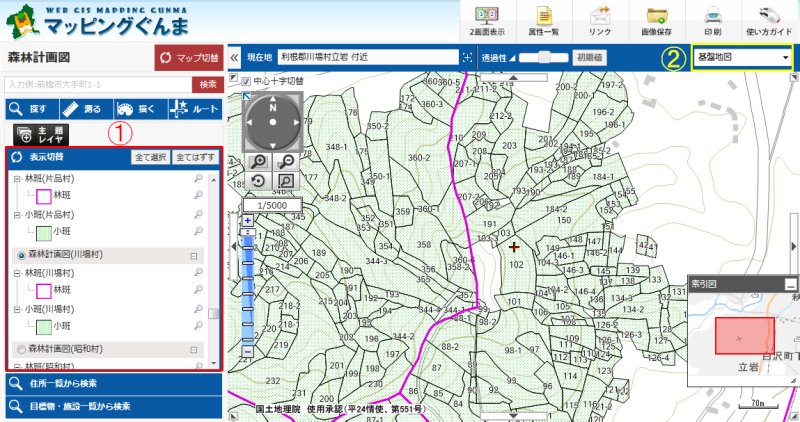Click the 主題レイヤ theme layer button
Screen dimensions: 800x422
(41, 135)
